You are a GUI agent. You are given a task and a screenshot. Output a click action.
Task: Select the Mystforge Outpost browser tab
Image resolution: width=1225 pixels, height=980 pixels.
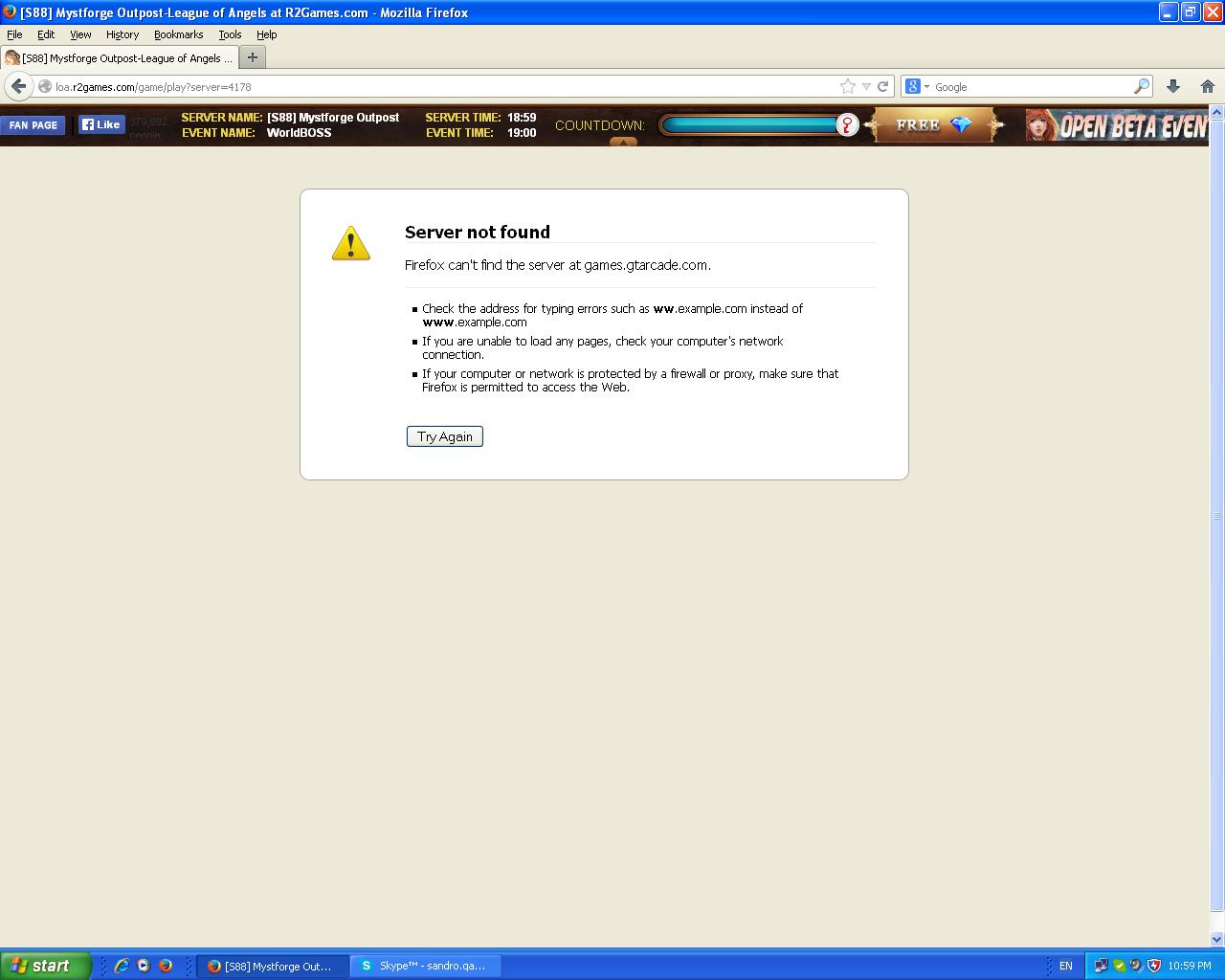(x=120, y=58)
